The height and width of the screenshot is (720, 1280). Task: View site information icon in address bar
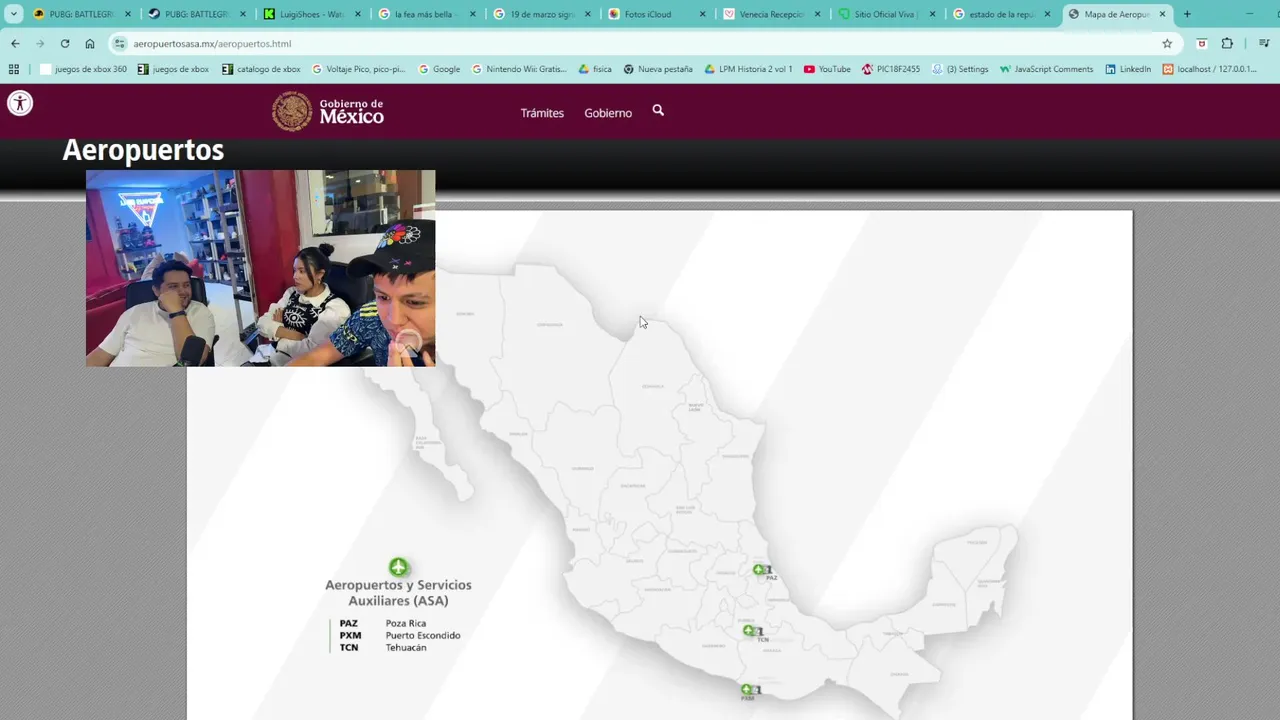(120, 44)
